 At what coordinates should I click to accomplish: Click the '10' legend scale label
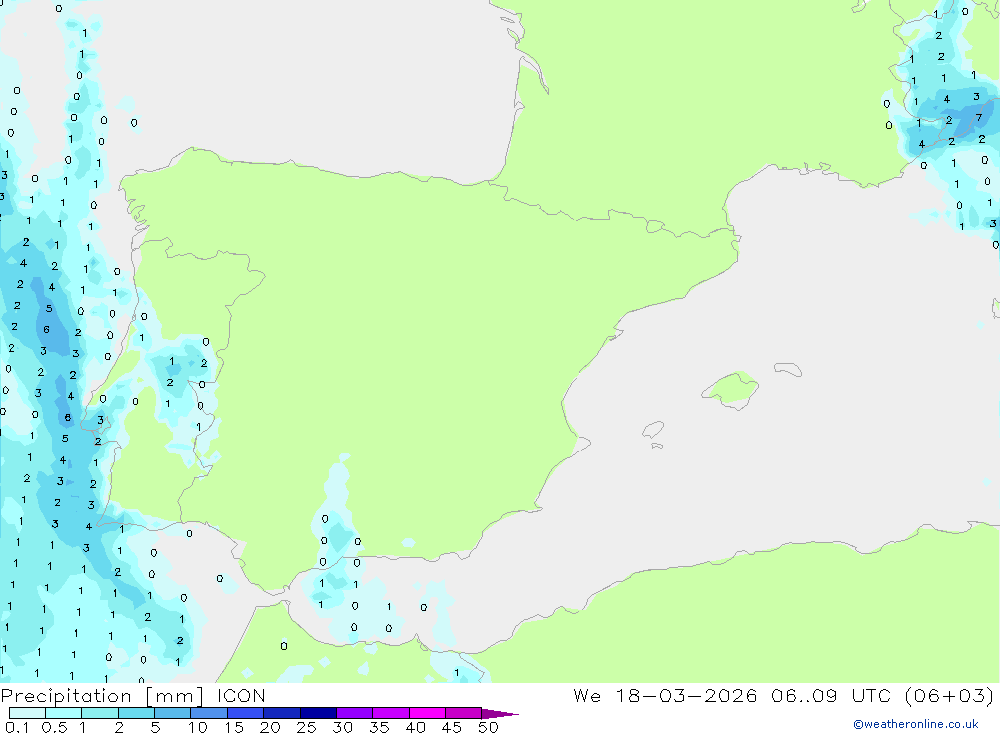pyautogui.click(x=198, y=727)
